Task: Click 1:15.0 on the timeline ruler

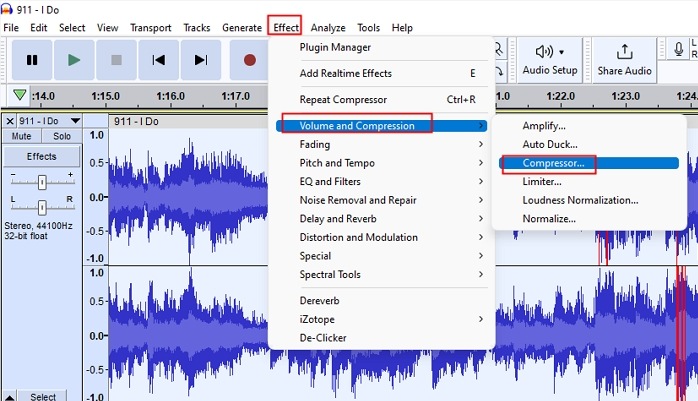Action: [106, 96]
